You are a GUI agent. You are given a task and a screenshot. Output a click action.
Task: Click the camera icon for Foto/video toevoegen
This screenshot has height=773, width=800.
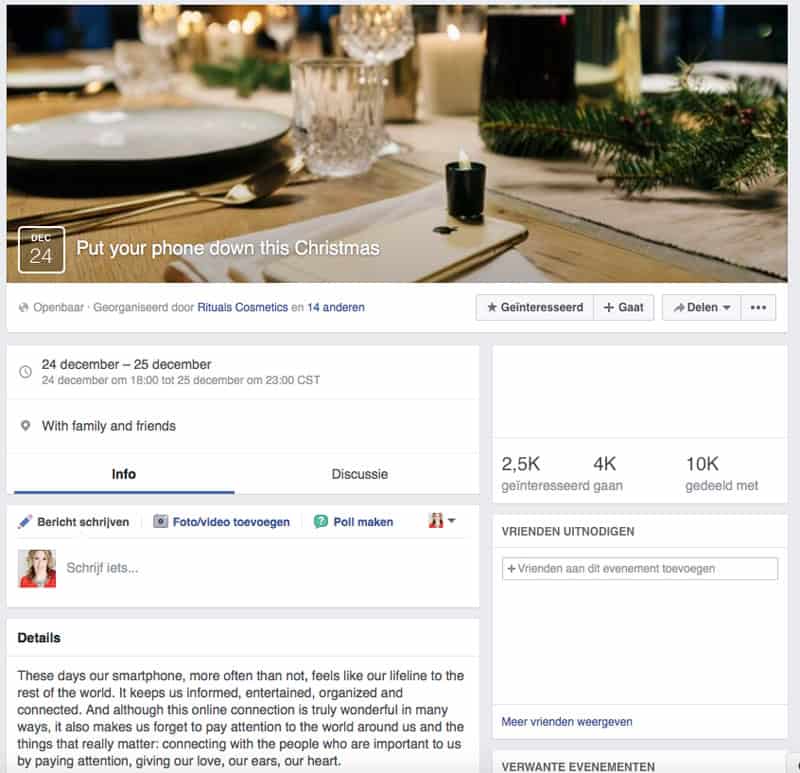160,521
